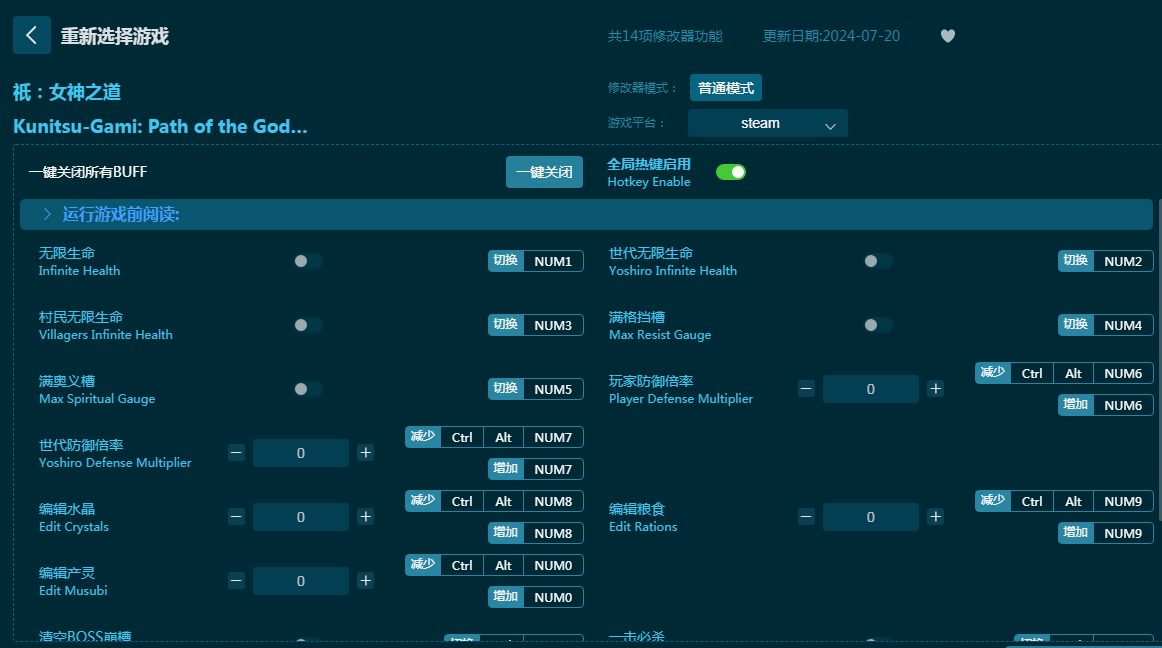Click the 重新选择游戏 heading text
Viewport: 1162px width, 648px height.
[115, 36]
